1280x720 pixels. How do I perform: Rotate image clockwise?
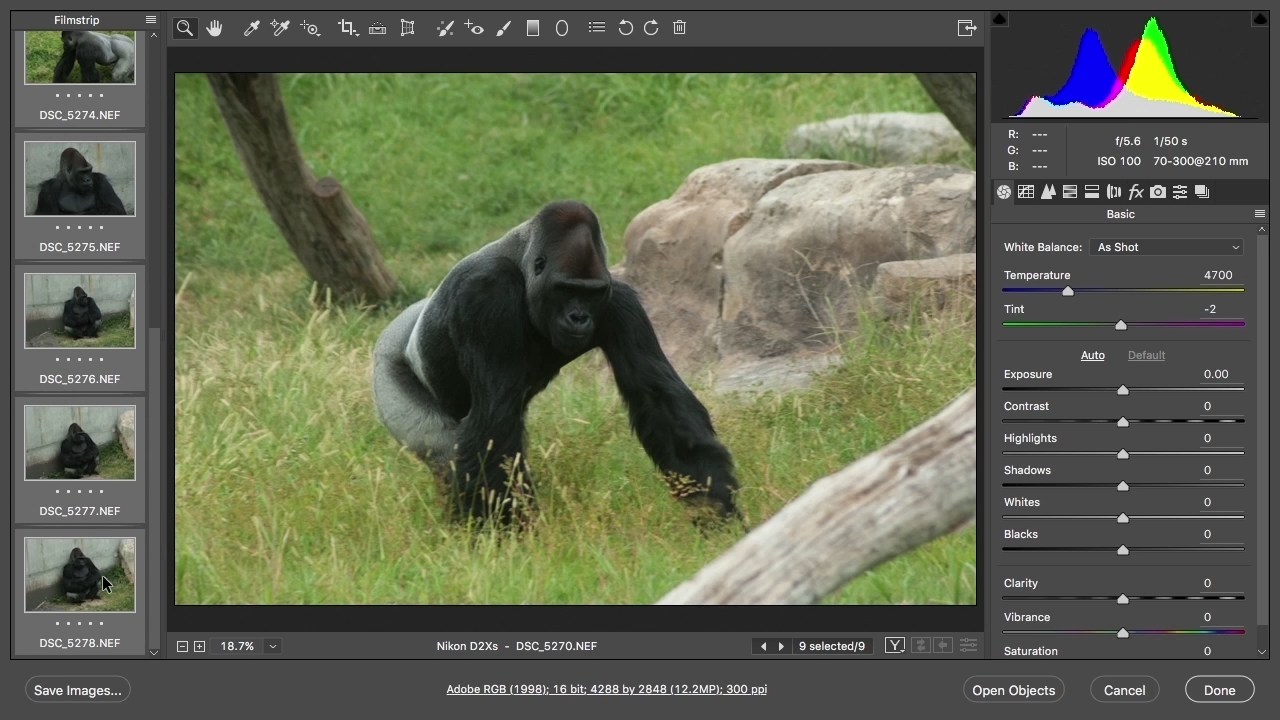[651, 28]
